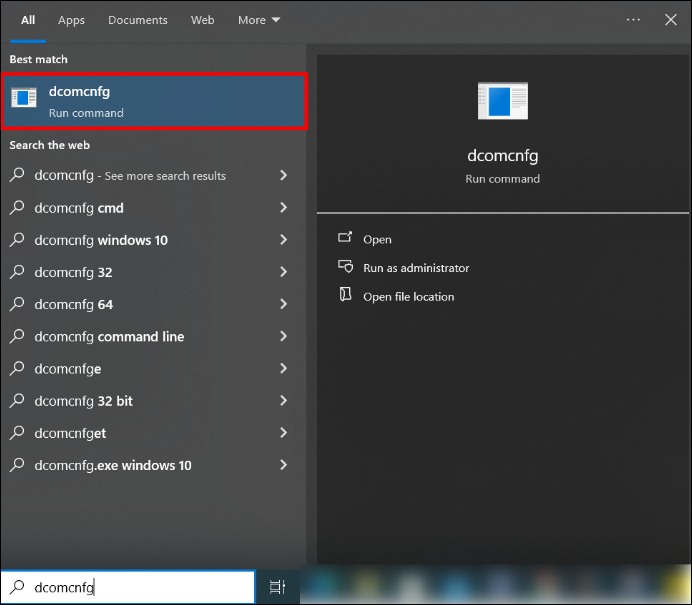Open the More dropdown filter
The image size is (692, 605).
(259, 20)
